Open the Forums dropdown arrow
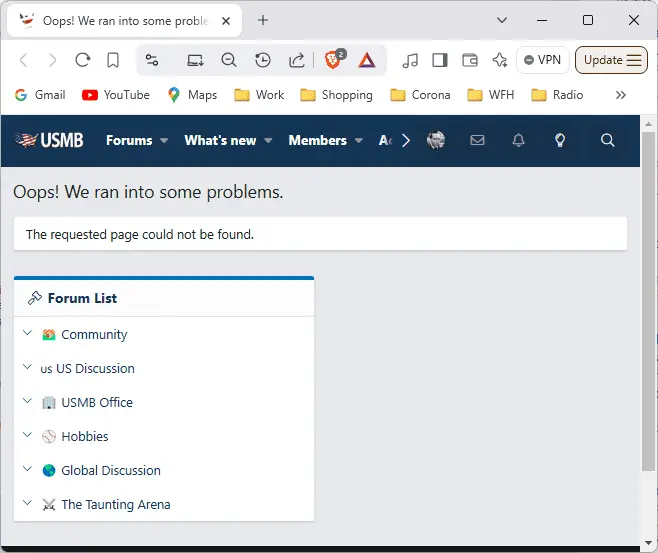The image size is (658, 553). coord(164,141)
